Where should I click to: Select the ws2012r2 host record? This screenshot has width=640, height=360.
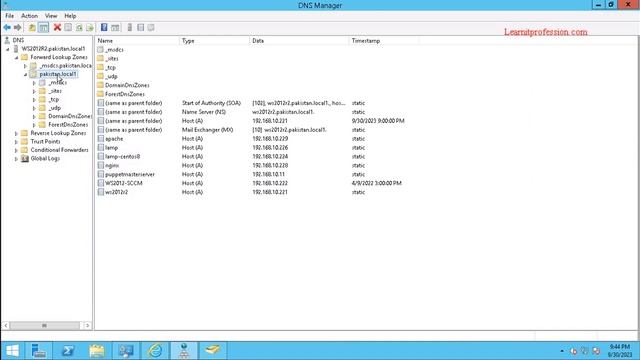click(116, 192)
